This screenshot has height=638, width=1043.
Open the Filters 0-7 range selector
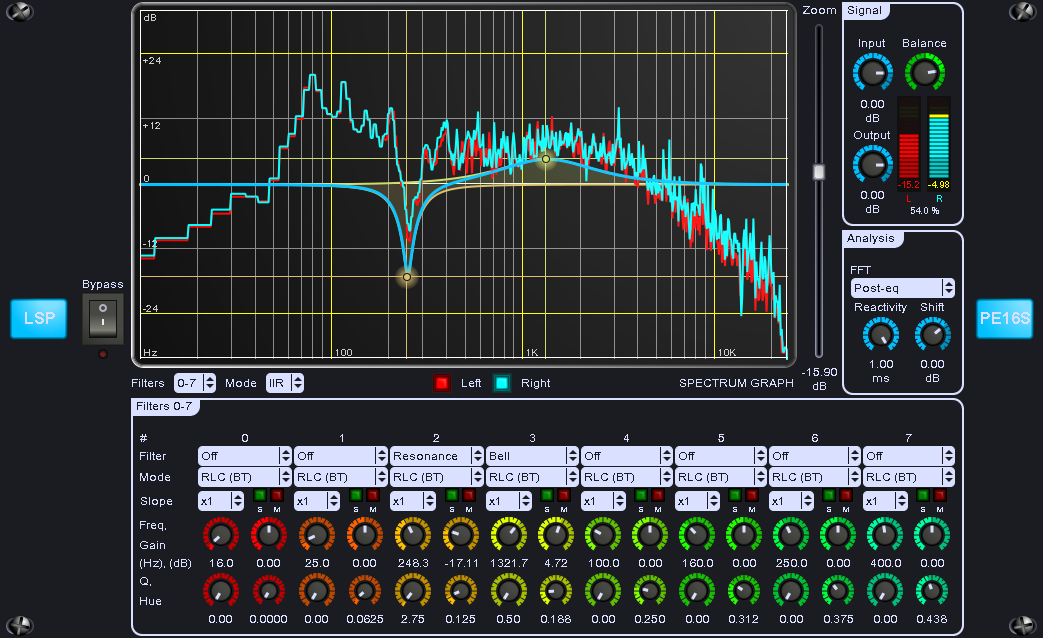tap(195, 383)
